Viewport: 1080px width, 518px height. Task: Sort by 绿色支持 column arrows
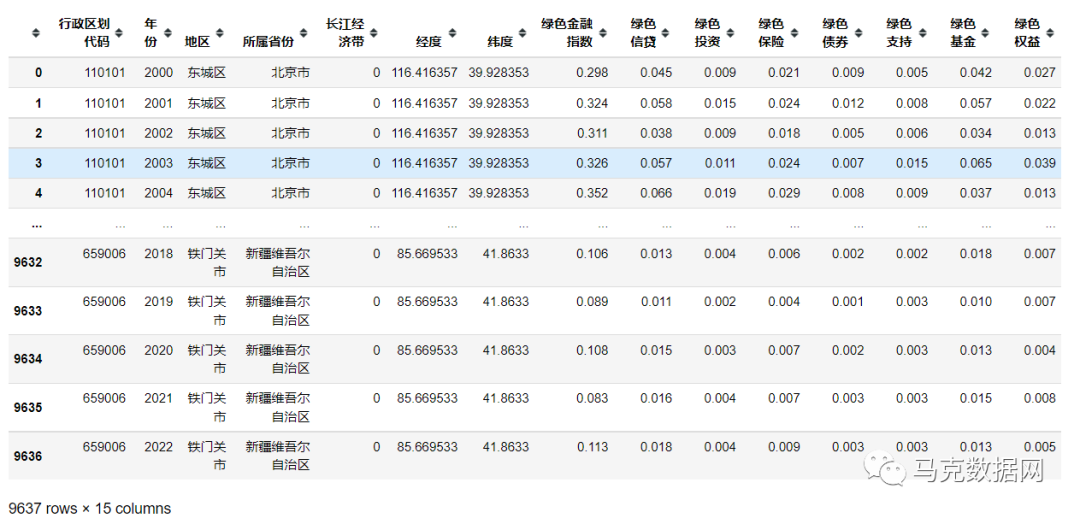point(922,32)
